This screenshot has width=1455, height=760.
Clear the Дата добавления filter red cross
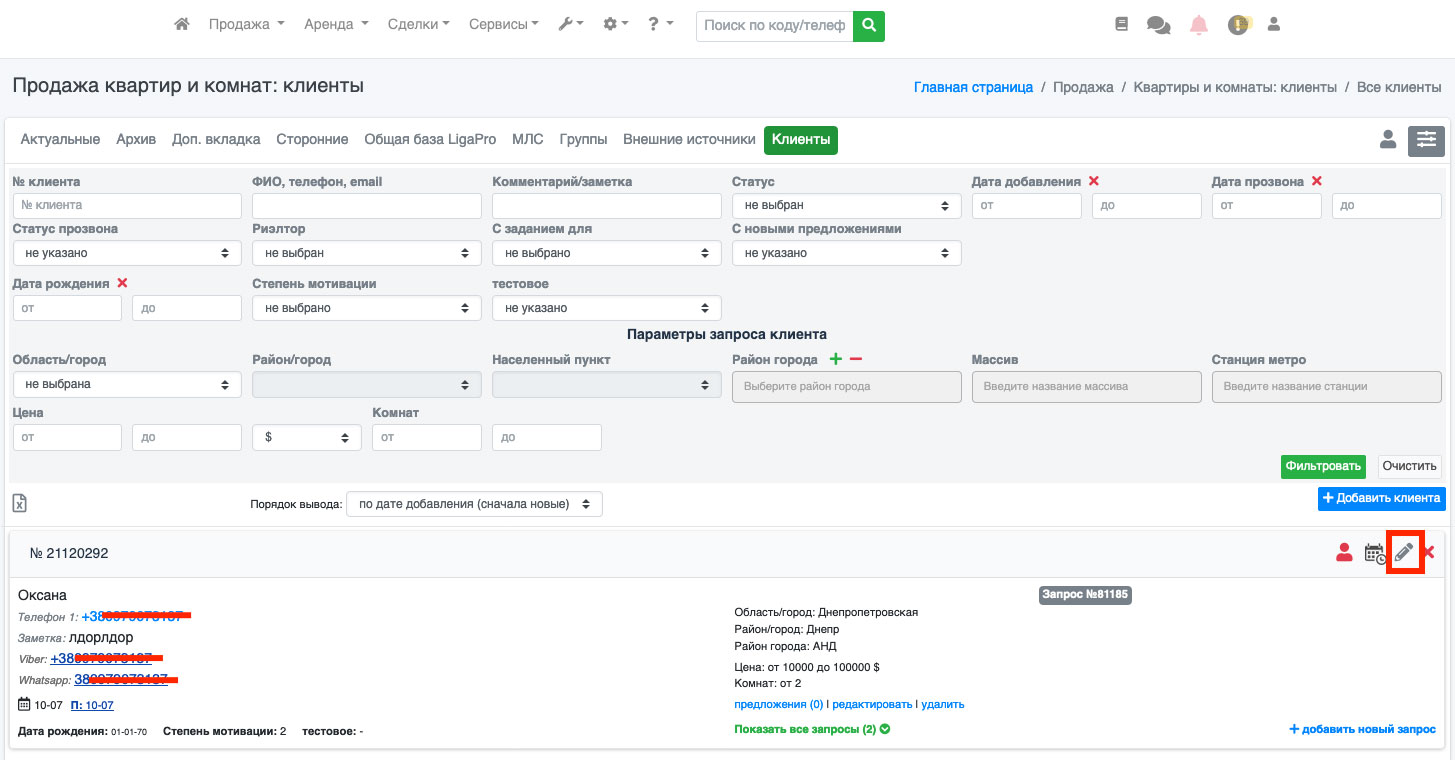[x=1094, y=181]
